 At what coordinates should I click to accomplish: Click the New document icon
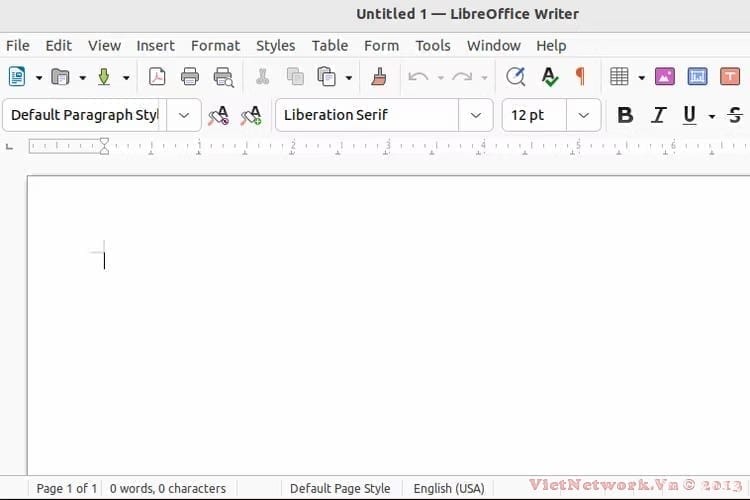click(x=17, y=77)
